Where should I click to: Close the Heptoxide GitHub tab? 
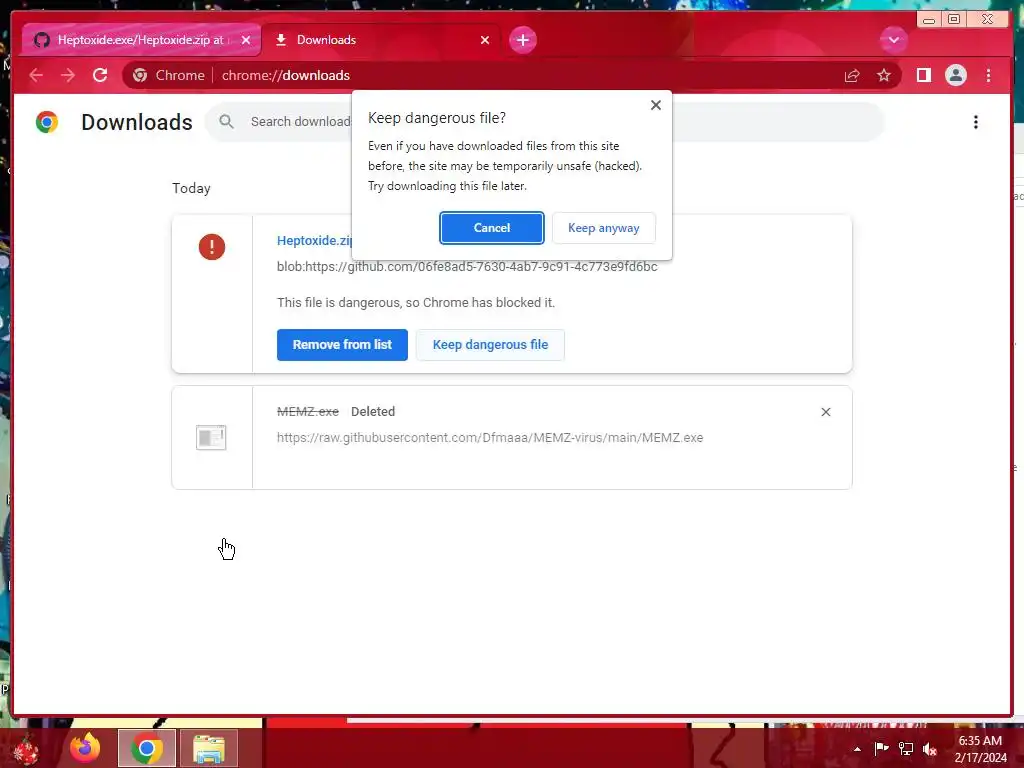246,40
